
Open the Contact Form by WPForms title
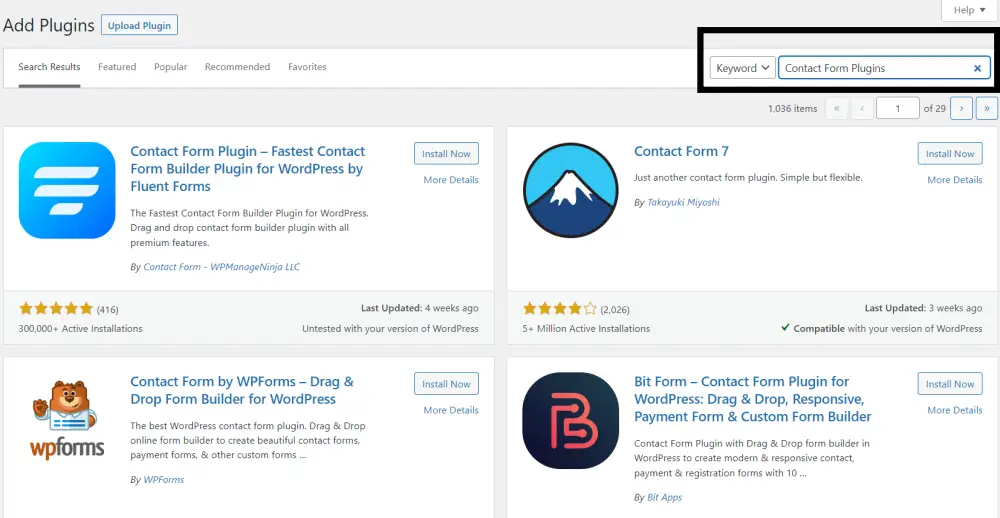tap(242, 390)
